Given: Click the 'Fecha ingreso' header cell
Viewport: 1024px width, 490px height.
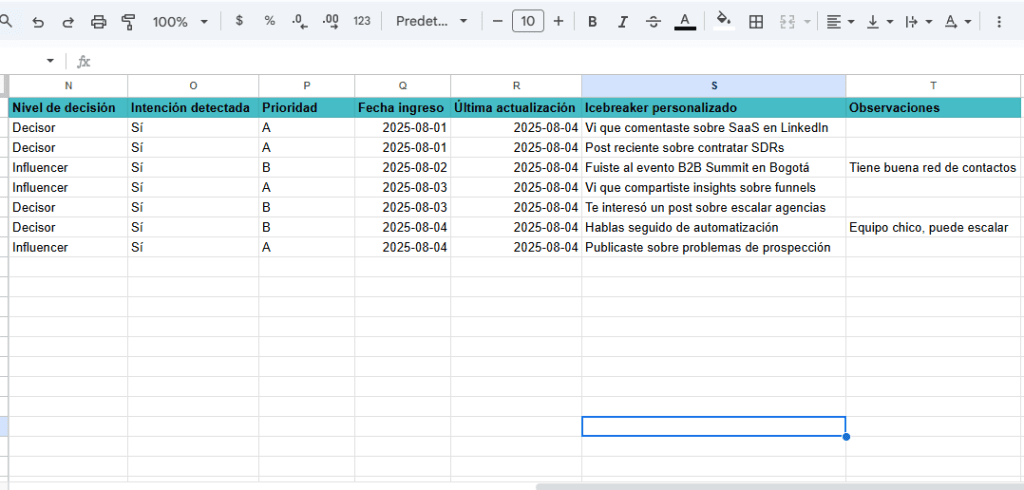Looking at the screenshot, I should [x=402, y=108].
